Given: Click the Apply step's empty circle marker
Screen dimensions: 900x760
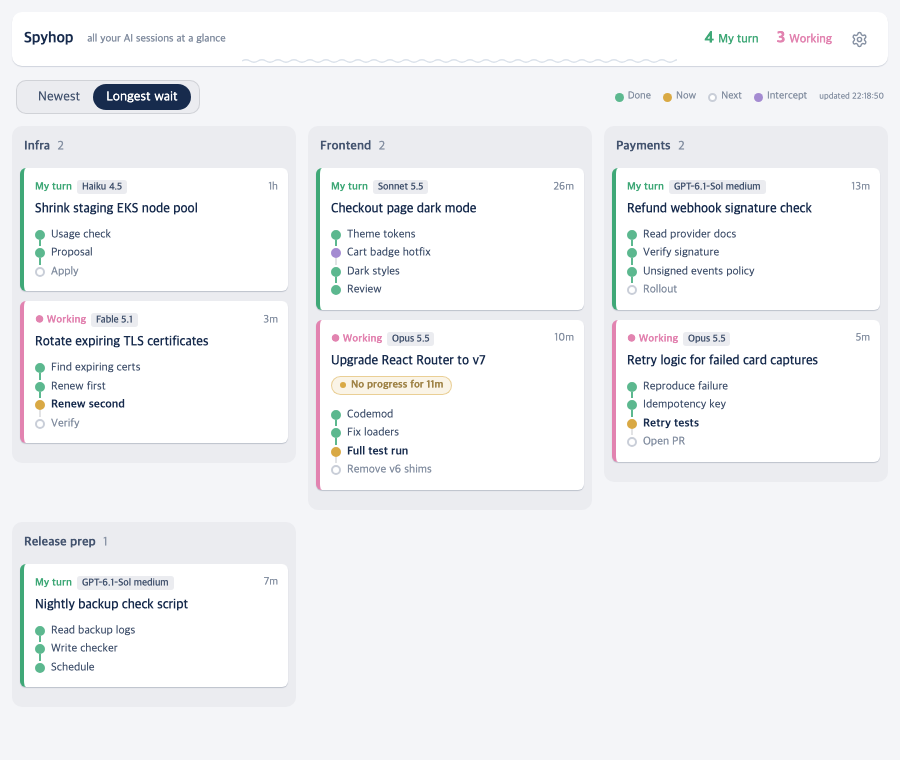Looking at the screenshot, I should coord(40,272).
